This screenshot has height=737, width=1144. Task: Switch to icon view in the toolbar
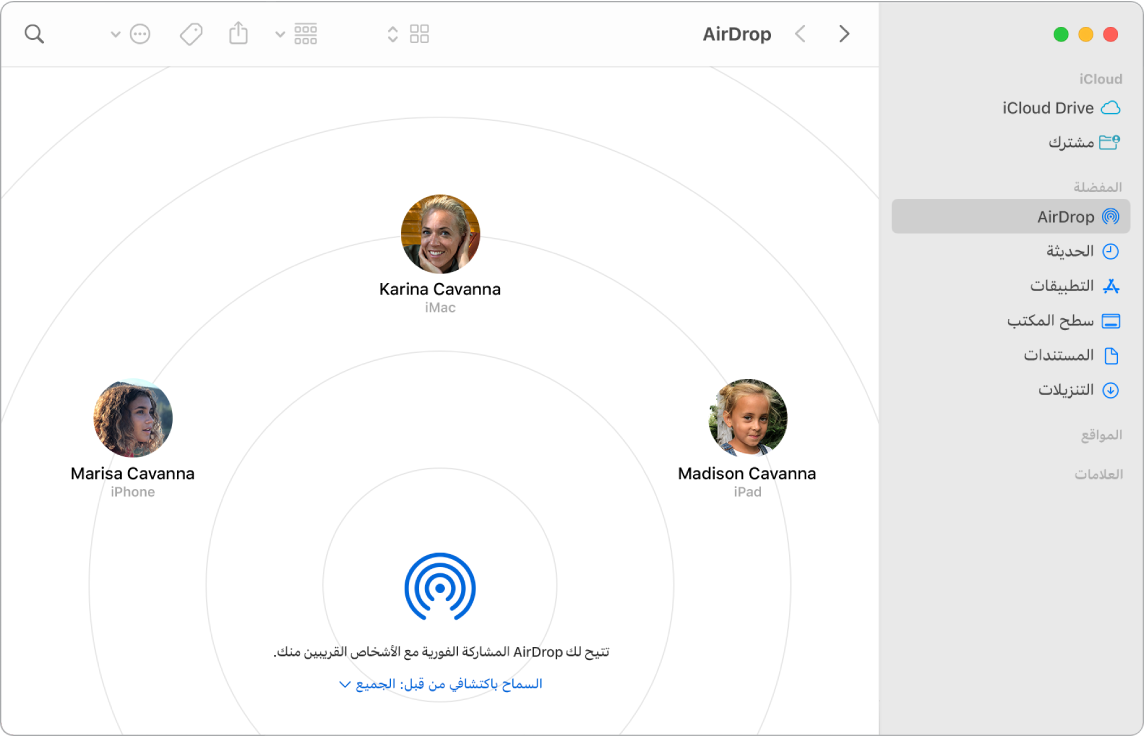(418, 33)
